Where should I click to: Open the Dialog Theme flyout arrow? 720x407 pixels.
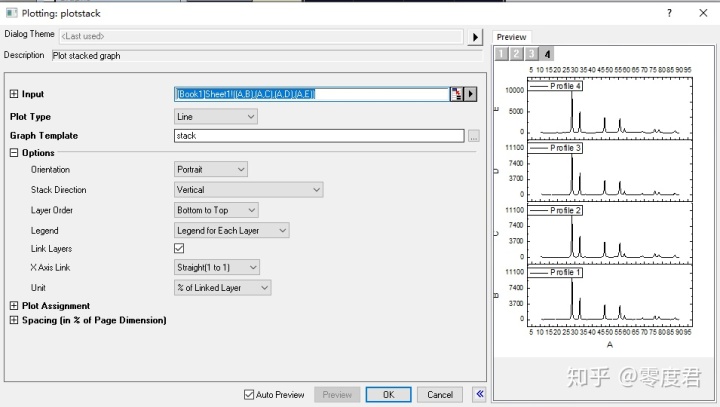click(x=475, y=37)
